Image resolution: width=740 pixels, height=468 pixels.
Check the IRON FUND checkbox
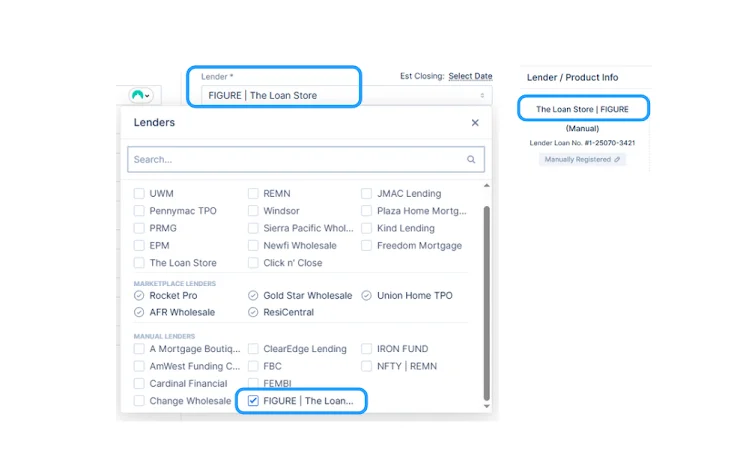pos(366,349)
